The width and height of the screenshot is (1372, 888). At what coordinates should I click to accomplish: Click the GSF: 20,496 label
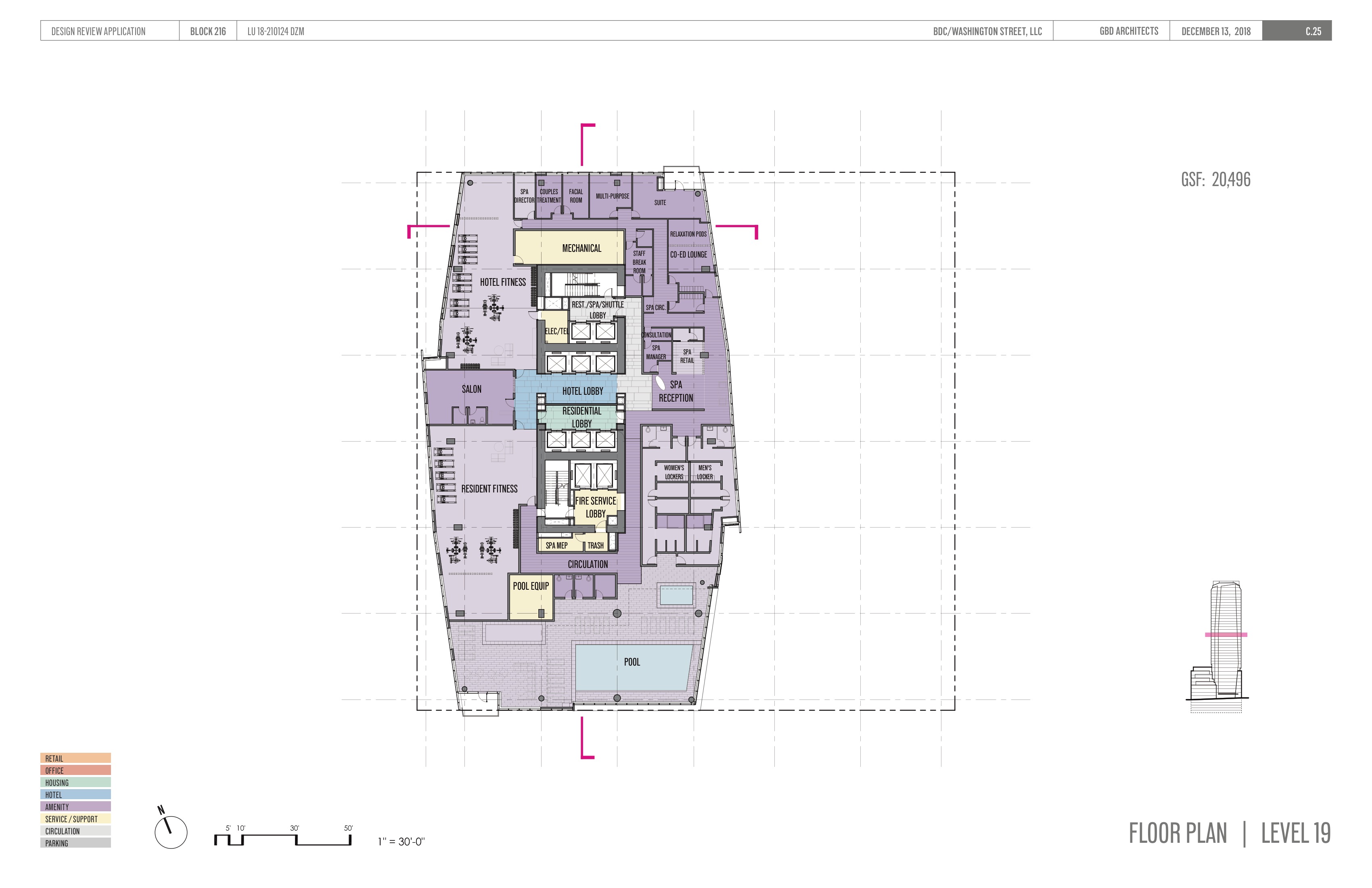pos(1216,179)
